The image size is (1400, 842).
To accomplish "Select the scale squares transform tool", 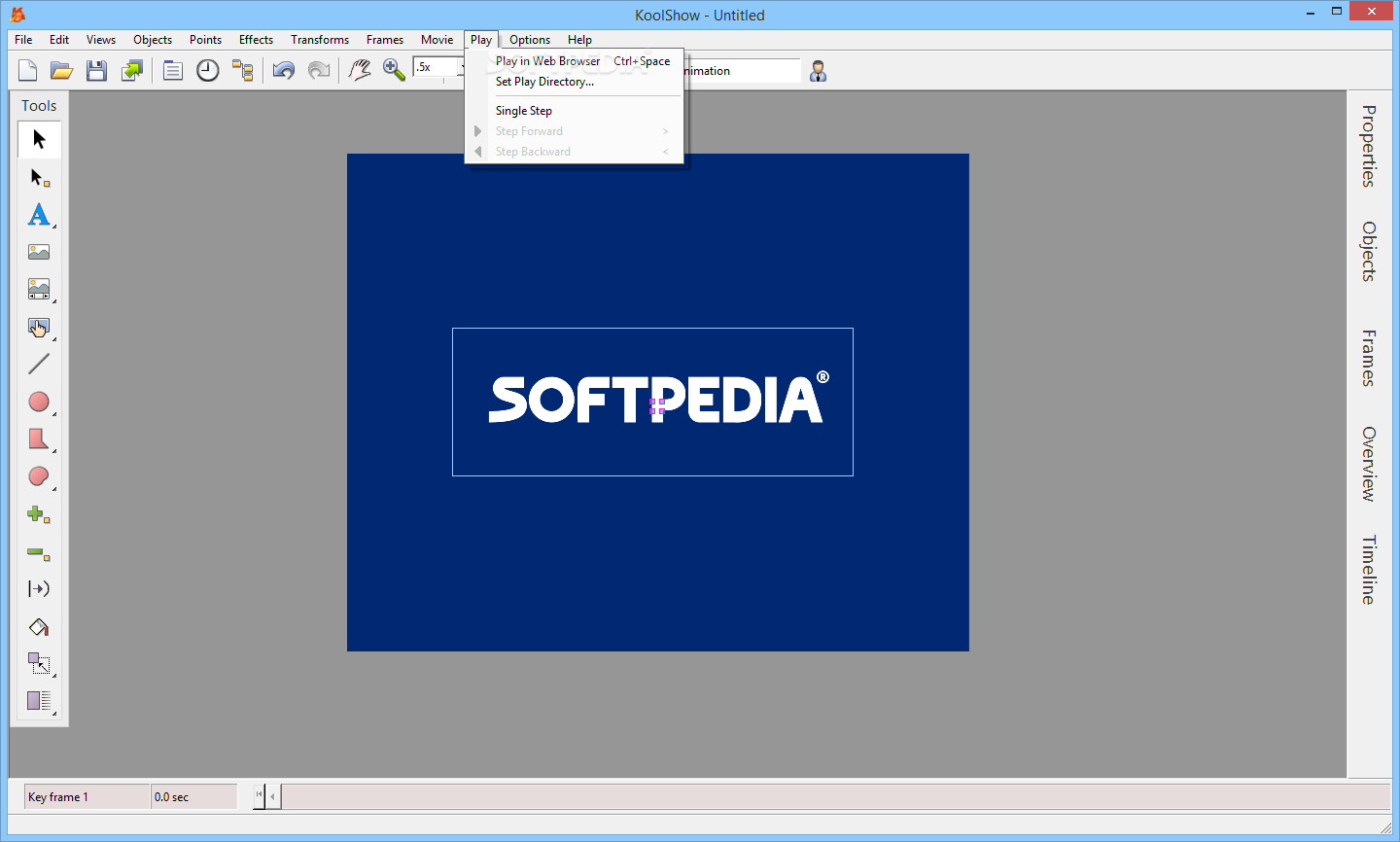I will pos(39,664).
